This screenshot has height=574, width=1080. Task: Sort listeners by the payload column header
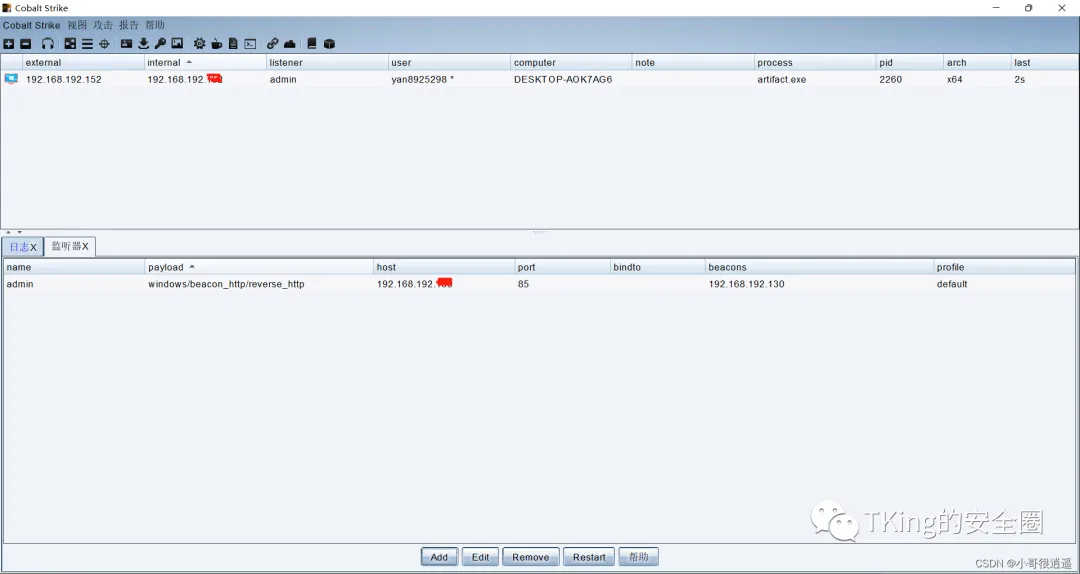tap(259, 267)
